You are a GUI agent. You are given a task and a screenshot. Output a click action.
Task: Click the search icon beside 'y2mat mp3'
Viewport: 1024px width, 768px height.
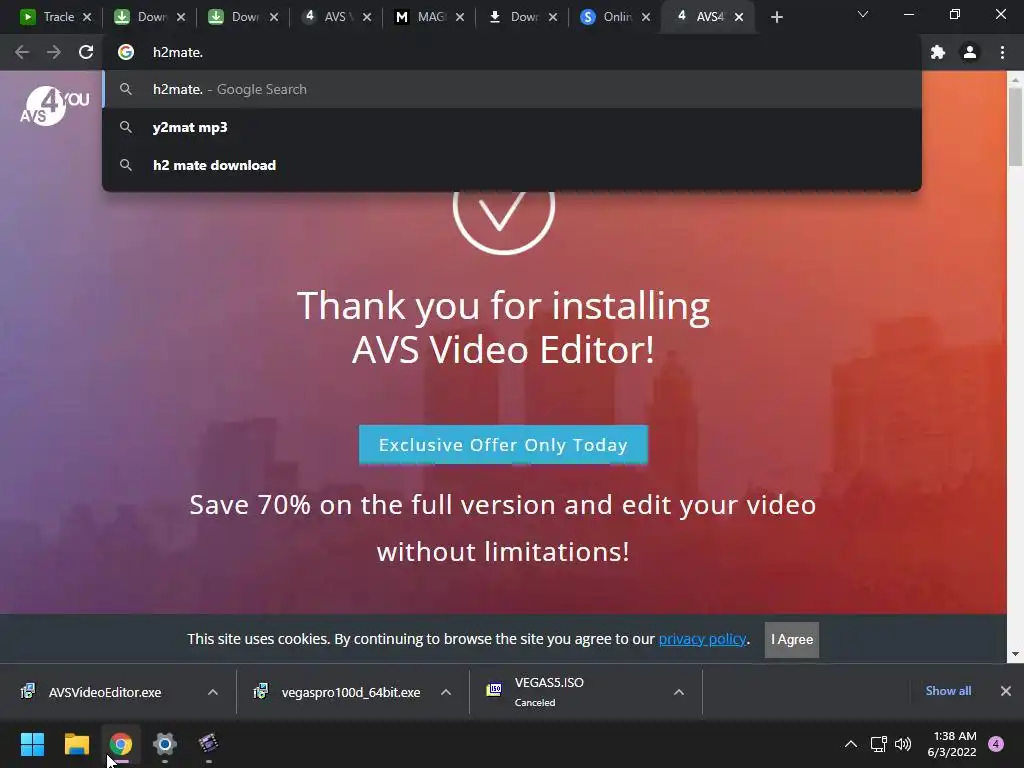click(x=126, y=127)
